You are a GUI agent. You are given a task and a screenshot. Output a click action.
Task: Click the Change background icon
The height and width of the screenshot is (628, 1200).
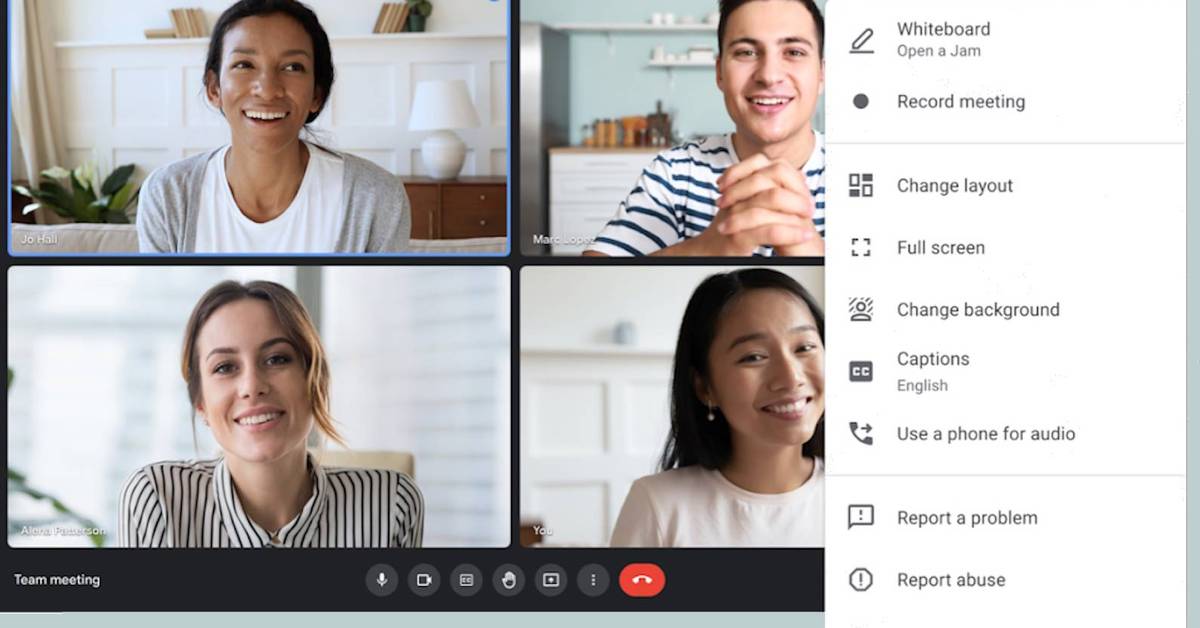(x=860, y=309)
